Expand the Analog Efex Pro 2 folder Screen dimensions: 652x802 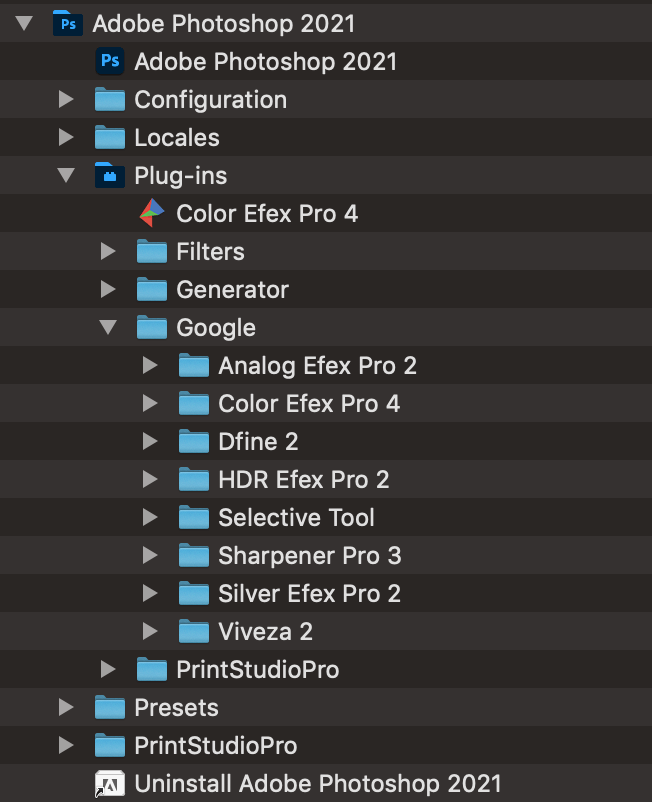(x=151, y=366)
